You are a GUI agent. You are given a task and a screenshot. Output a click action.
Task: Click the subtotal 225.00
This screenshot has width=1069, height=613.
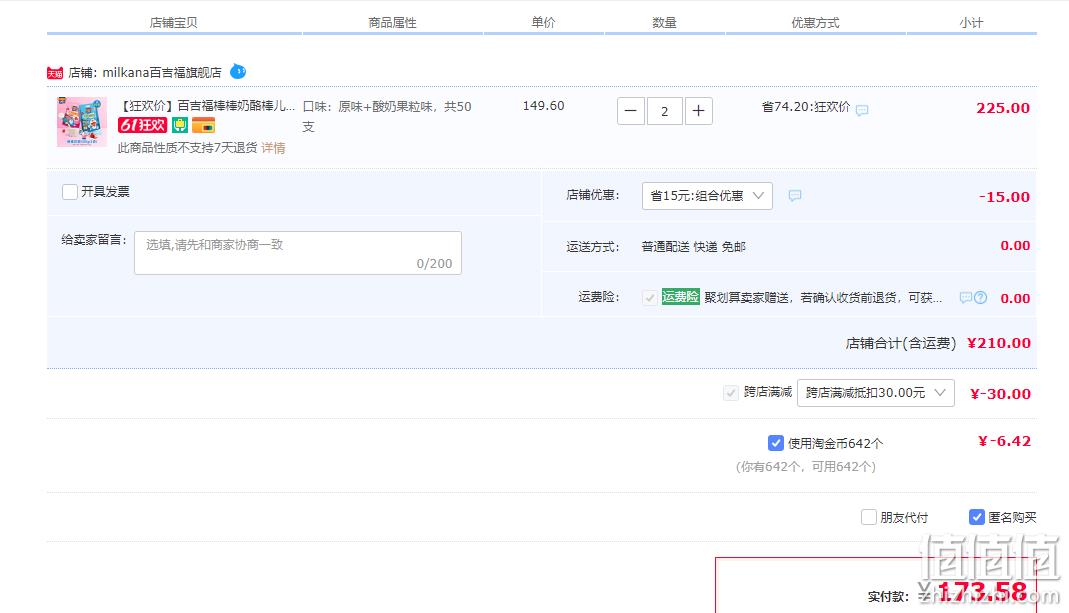1003,108
